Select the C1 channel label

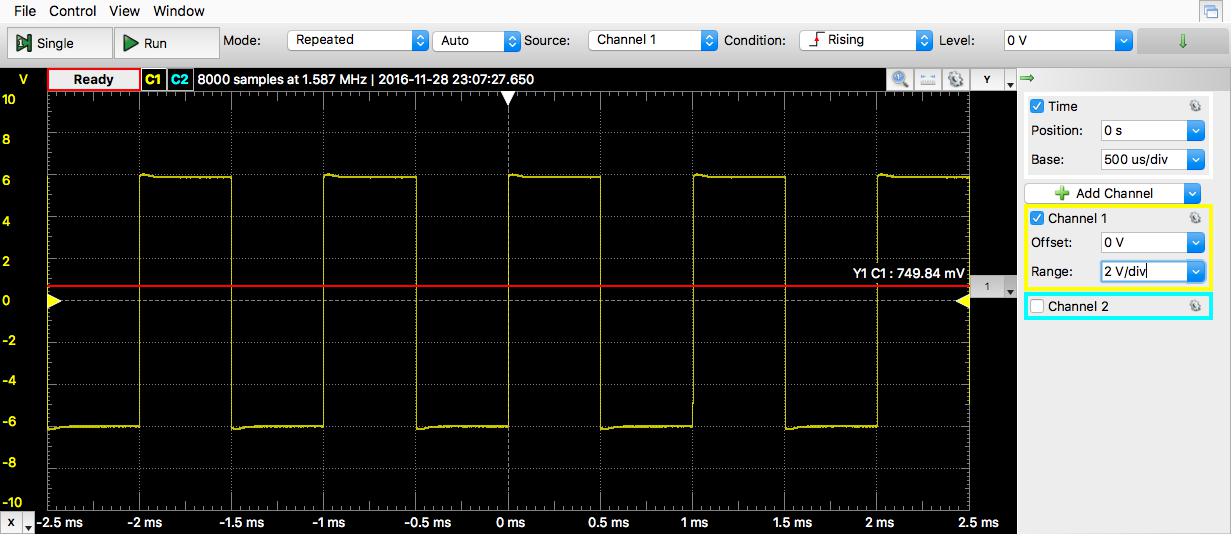pyautogui.click(x=153, y=79)
